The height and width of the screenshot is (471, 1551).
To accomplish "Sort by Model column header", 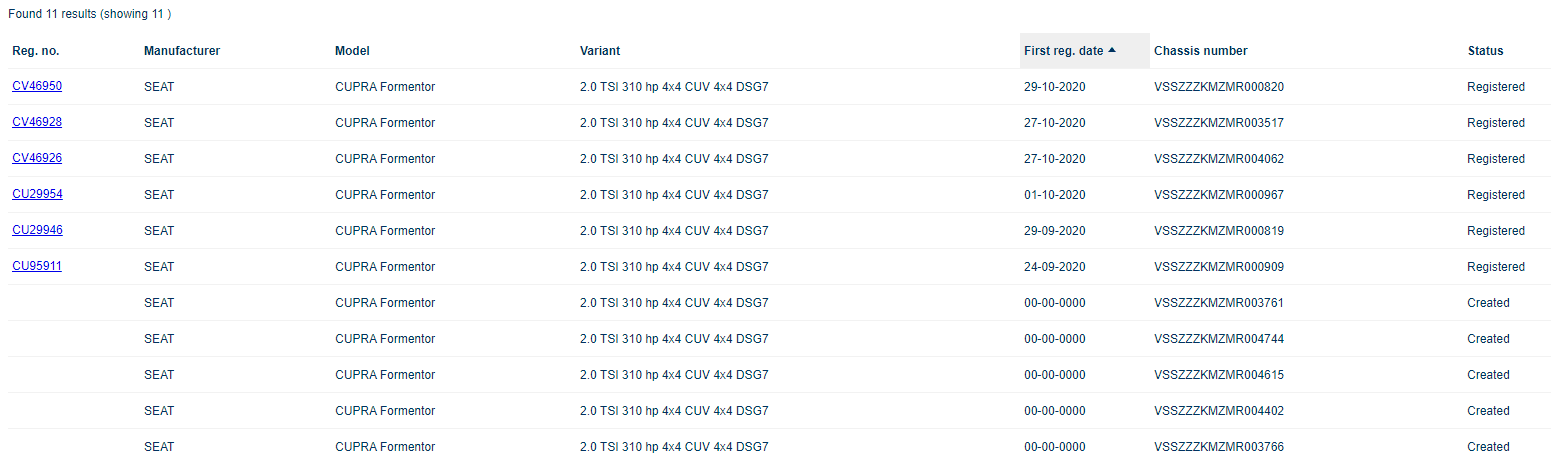I will click(x=352, y=51).
